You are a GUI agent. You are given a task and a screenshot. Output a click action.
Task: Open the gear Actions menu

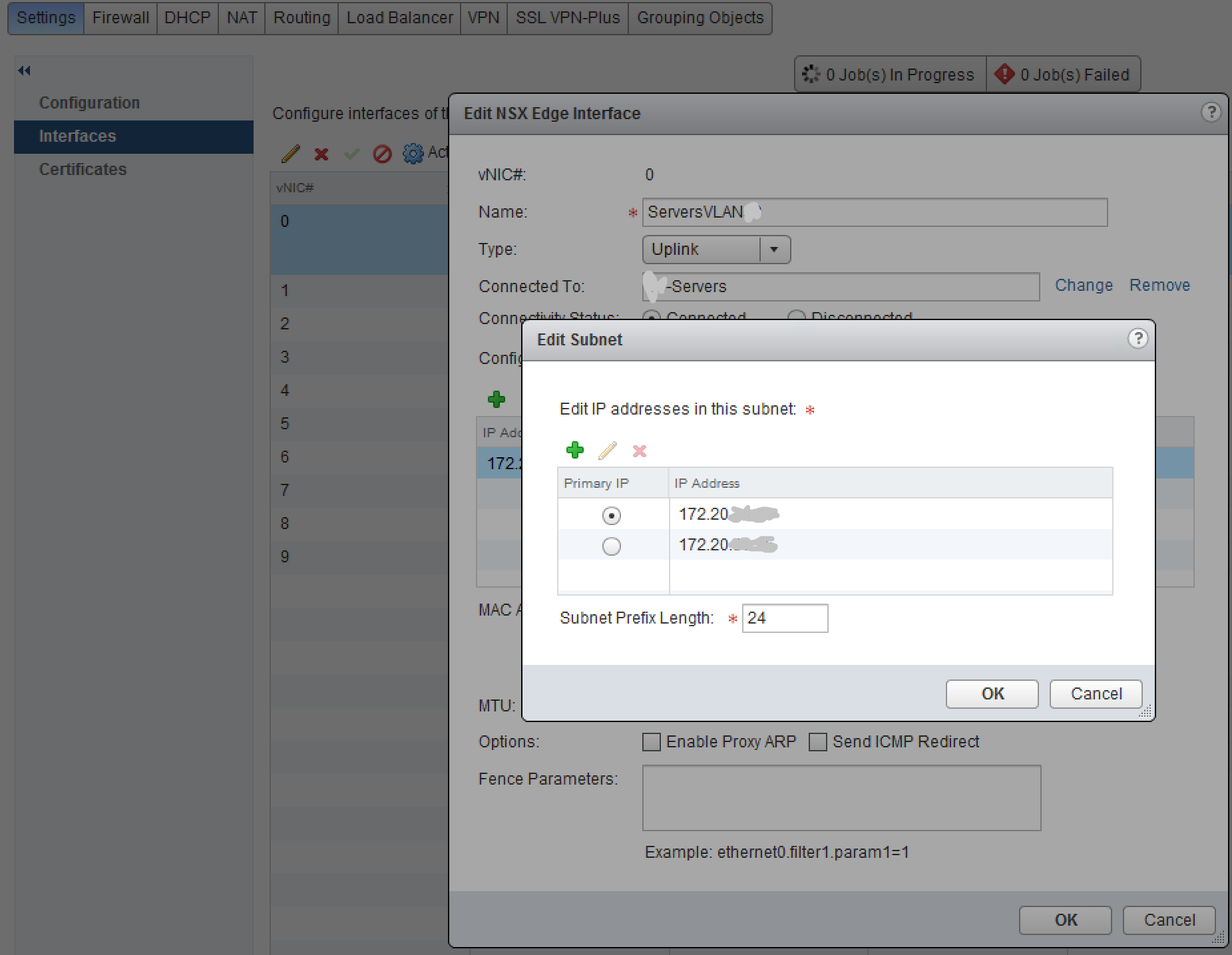coord(413,154)
